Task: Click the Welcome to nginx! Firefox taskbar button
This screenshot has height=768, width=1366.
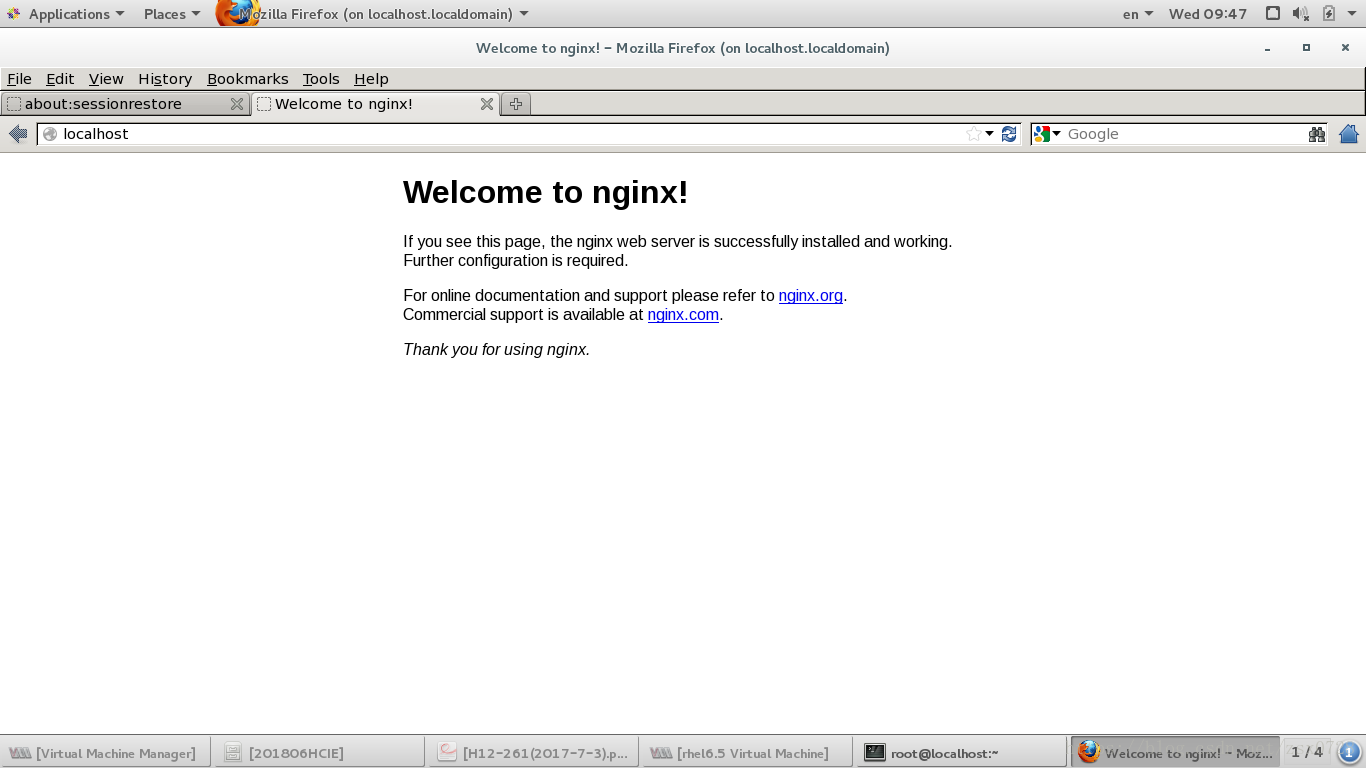Action: (x=1175, y=753)
